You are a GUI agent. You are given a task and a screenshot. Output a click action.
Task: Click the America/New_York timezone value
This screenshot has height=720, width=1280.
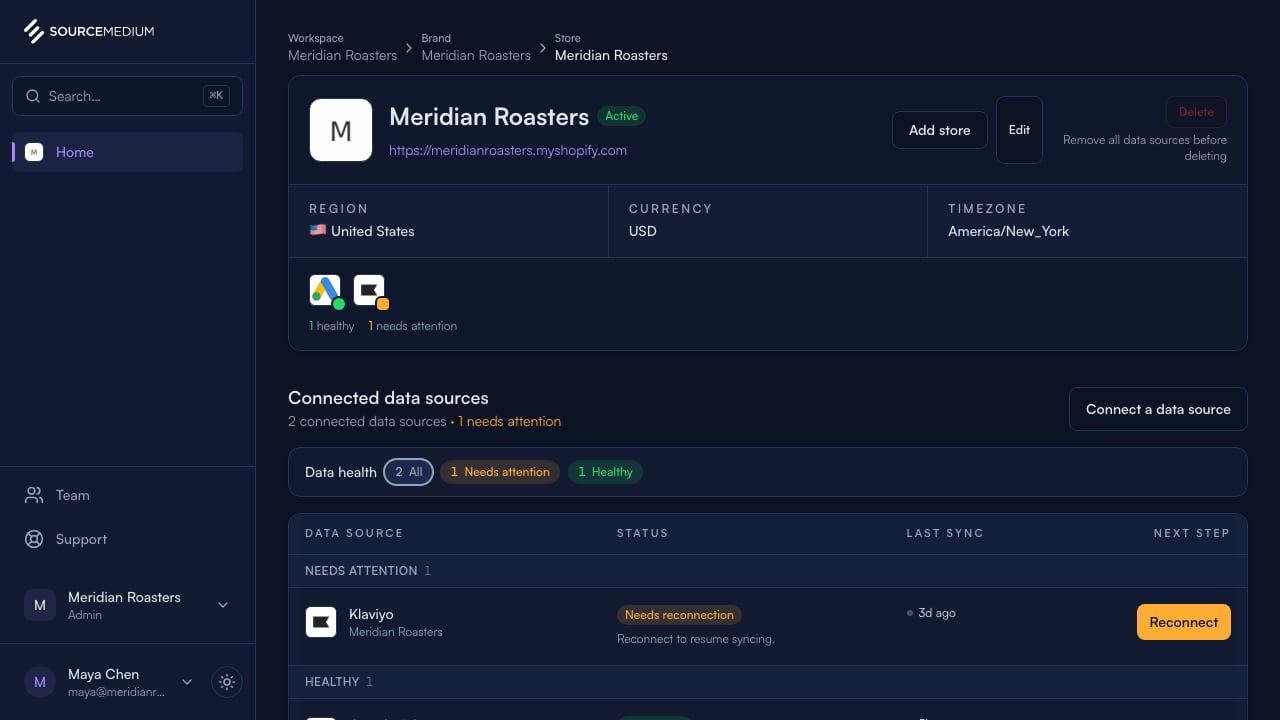tap(1008, 231)
